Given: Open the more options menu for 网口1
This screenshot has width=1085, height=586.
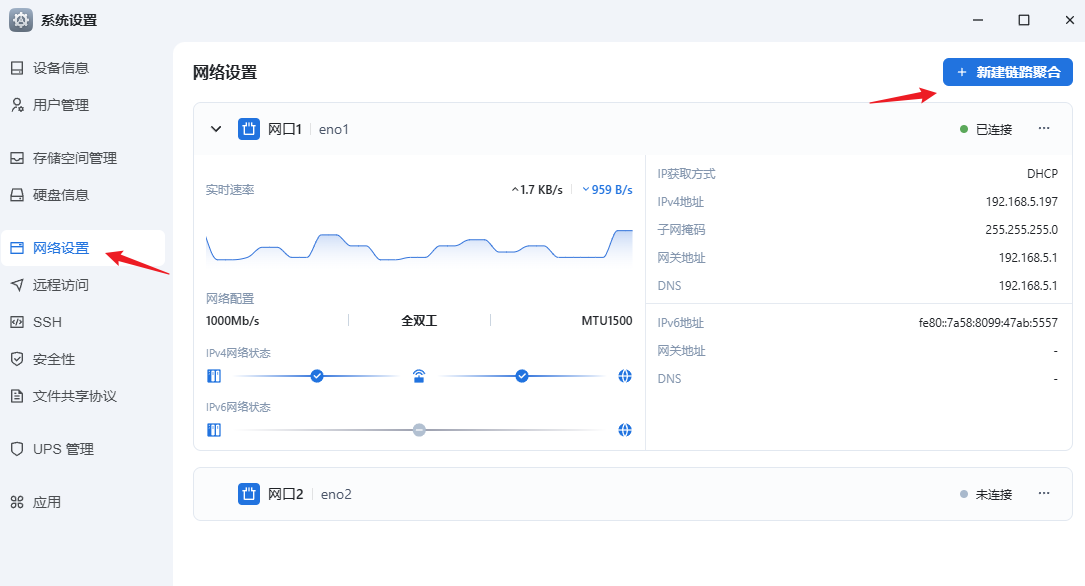Looking at the screenshot, I should point(1044,129).
